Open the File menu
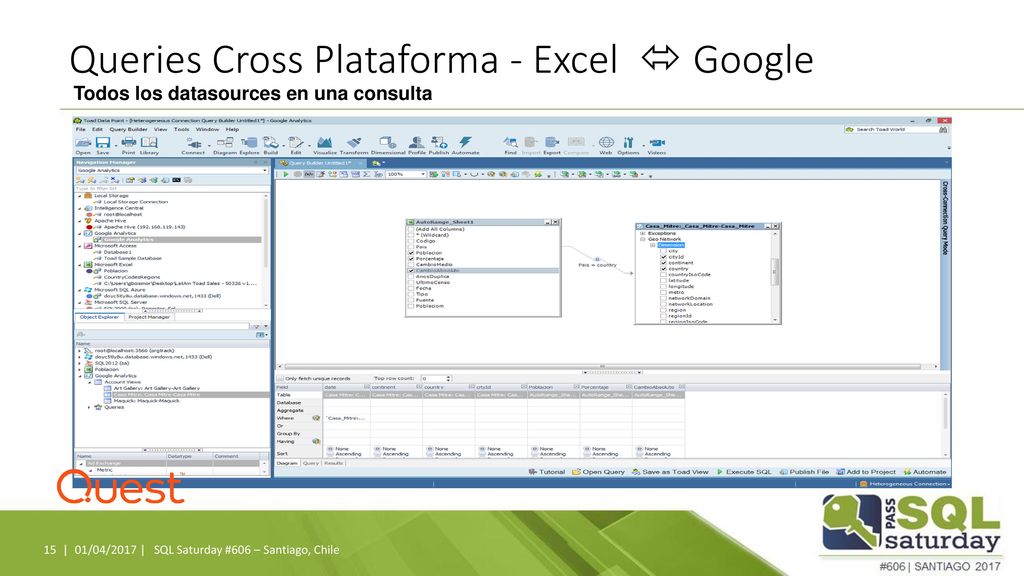Viewport: 1024px width, 576px height. (x=80, y=129)
